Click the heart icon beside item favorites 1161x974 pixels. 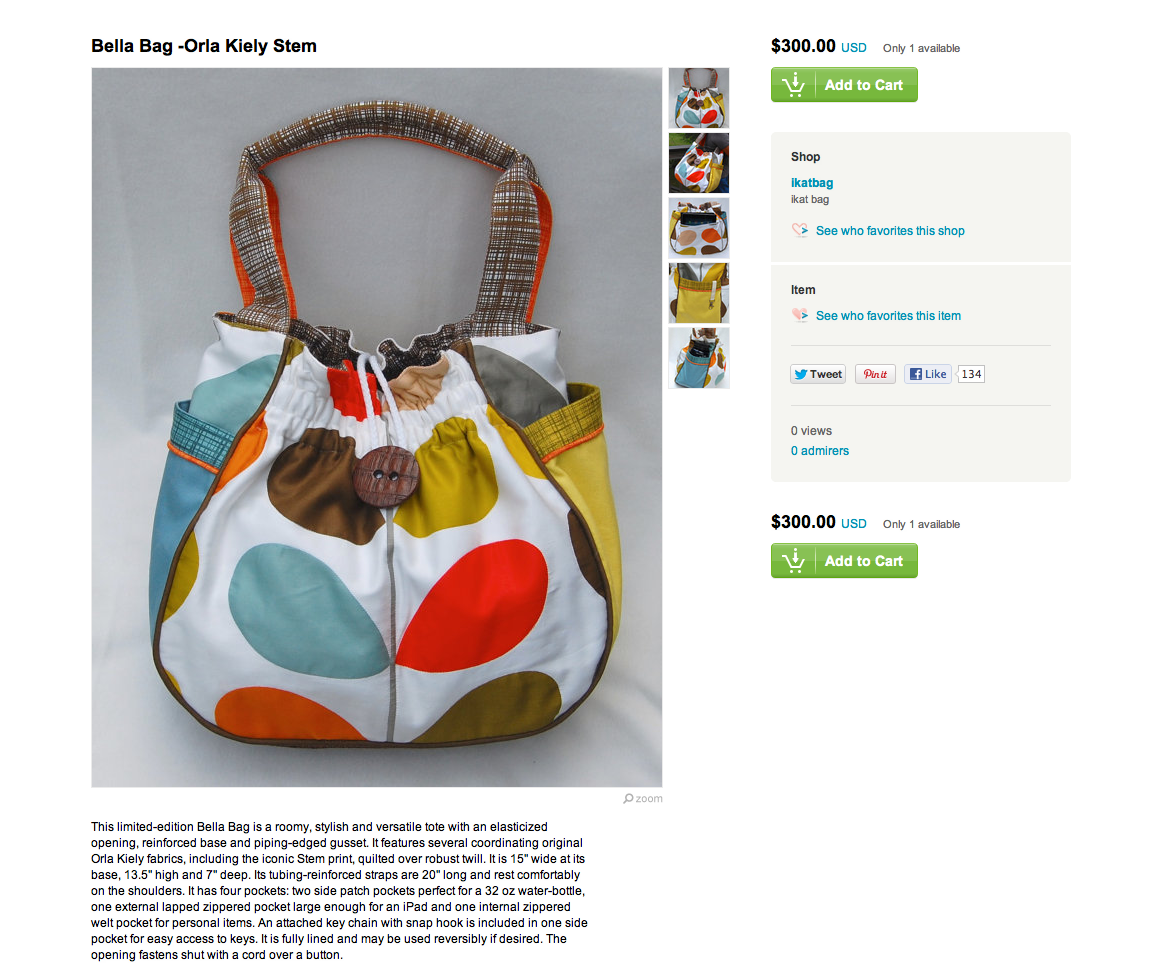[x=800, y=316]
